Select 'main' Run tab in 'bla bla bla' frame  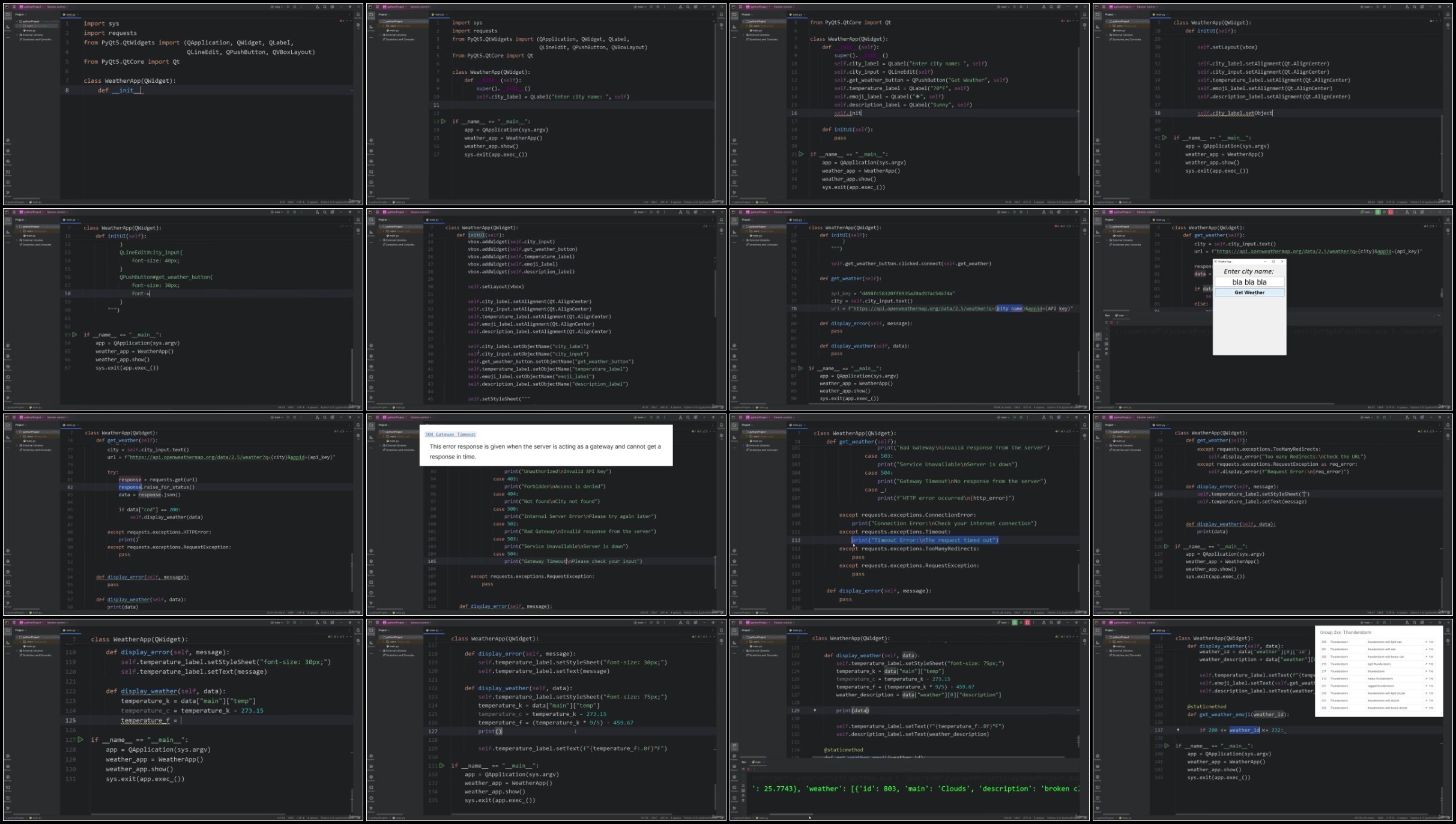click(1121, 316)
